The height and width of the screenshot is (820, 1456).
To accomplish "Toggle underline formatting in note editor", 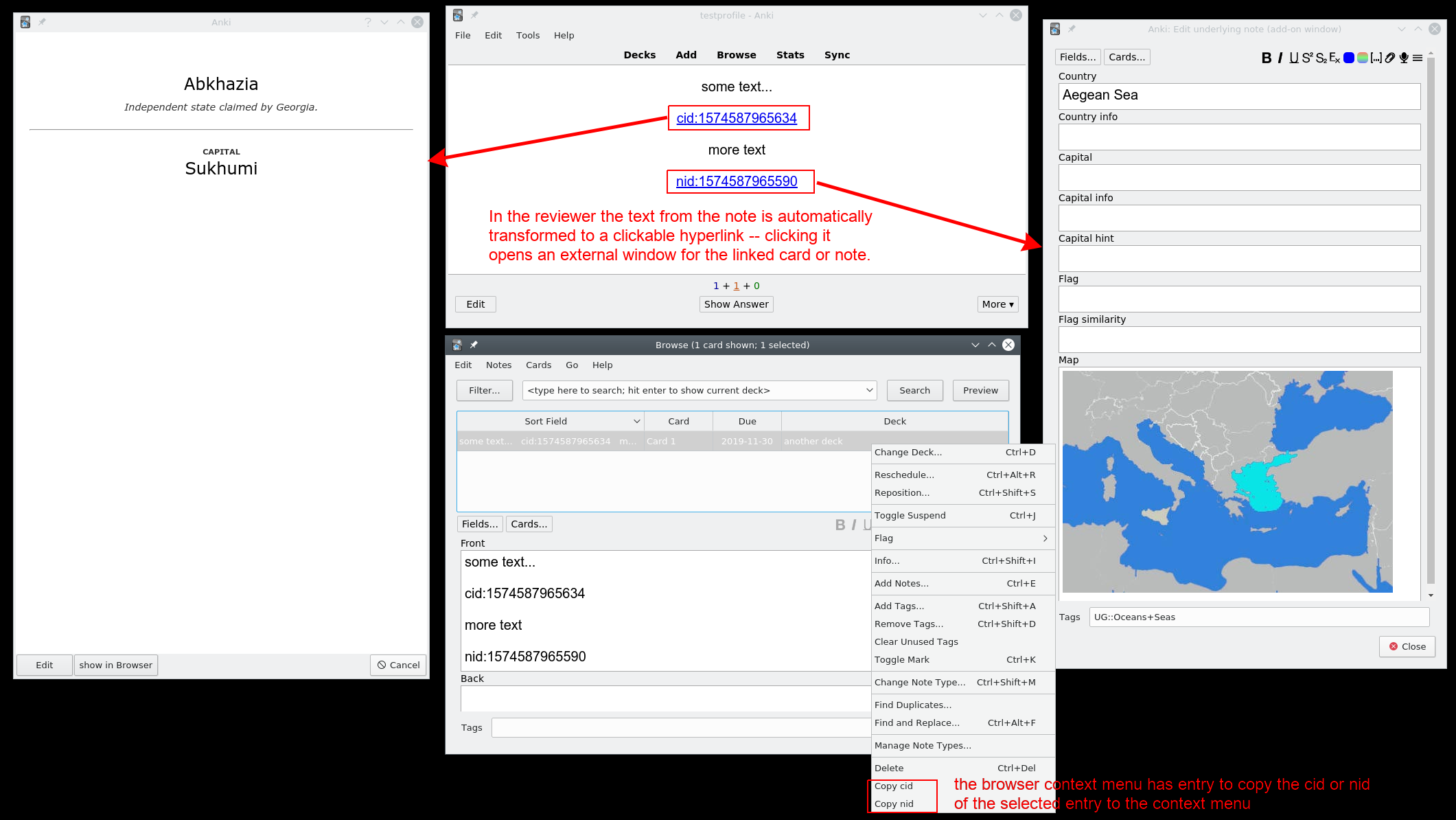I will [1294, 58].
